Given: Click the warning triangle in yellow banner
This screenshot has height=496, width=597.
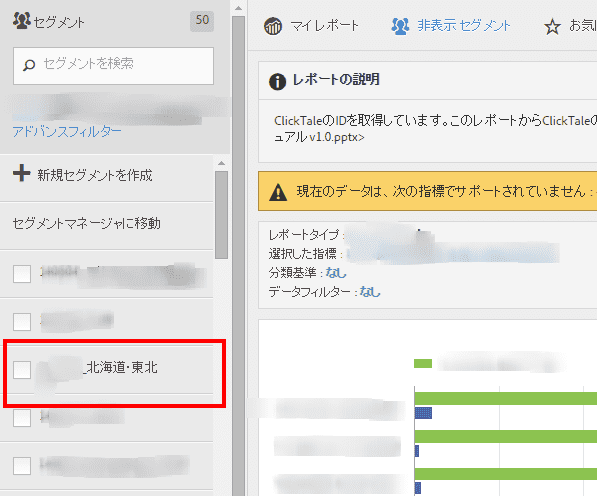Looking at the screenshot, I should (278, 192).
